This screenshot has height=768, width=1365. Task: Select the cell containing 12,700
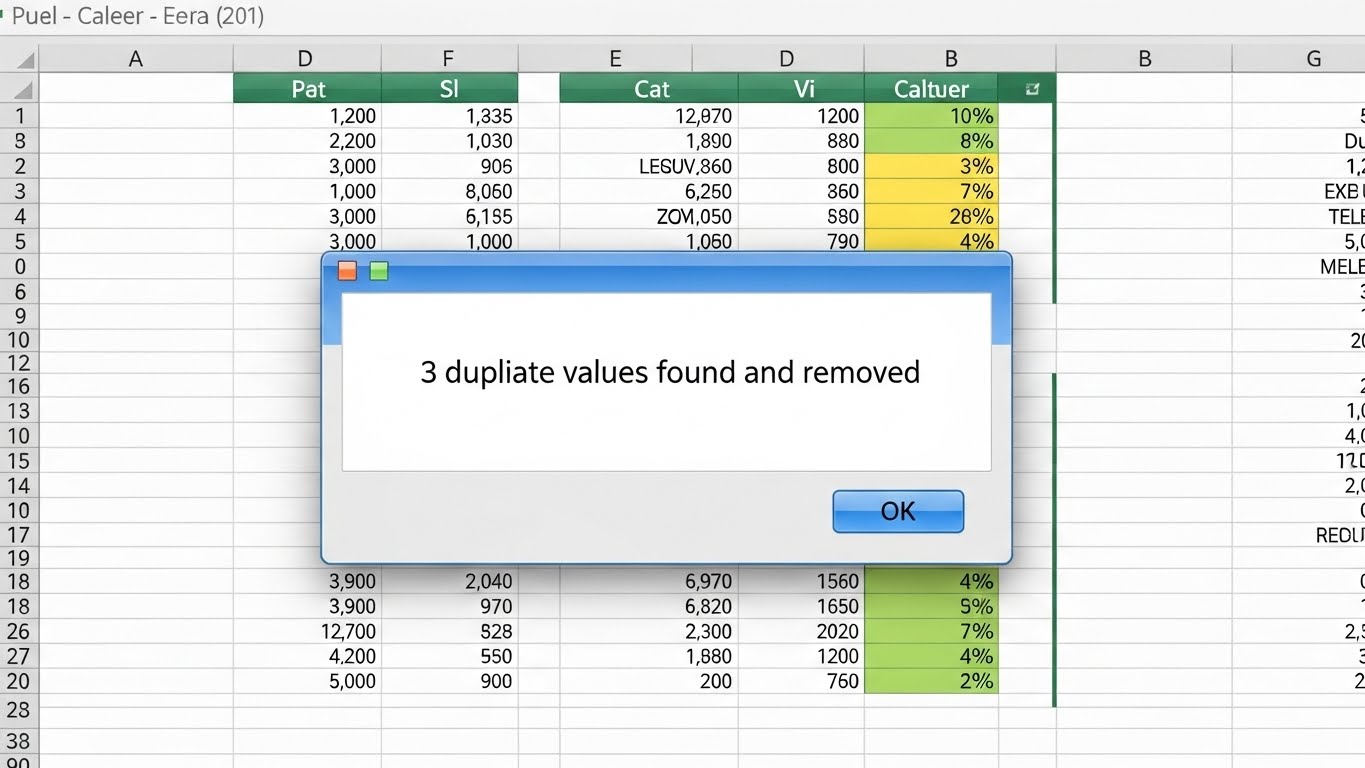pyautogui.click(x=308, y=631)
